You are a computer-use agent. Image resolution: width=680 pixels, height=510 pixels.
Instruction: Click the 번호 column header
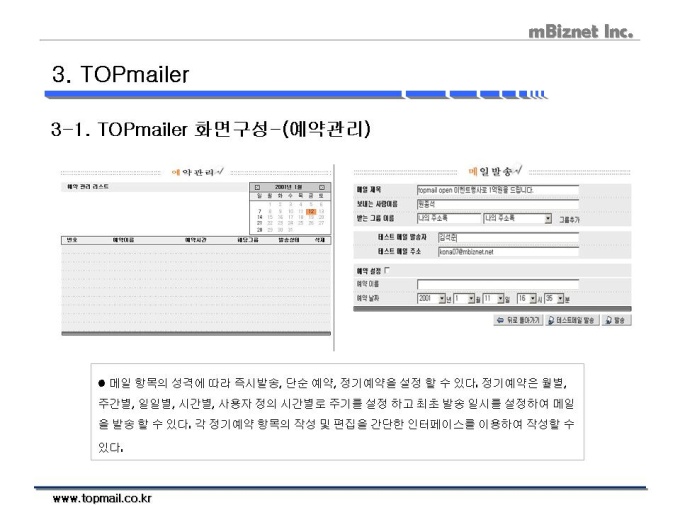click(x=72, y=240)
